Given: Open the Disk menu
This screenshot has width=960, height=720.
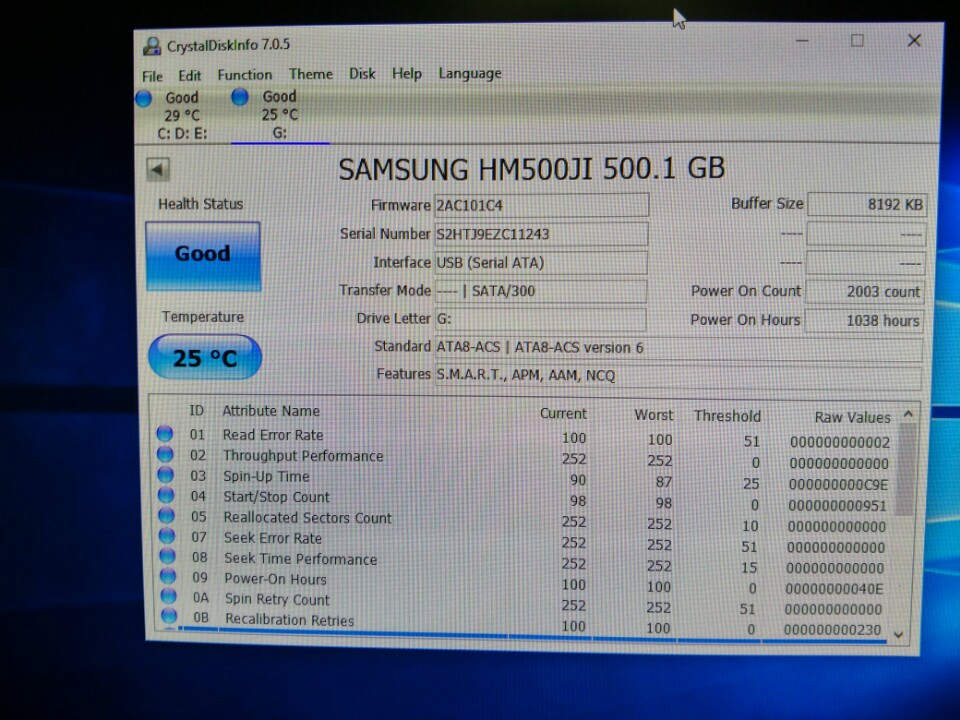Looking at the screenshot, I should pyautogui.click(x=362, y=74).
